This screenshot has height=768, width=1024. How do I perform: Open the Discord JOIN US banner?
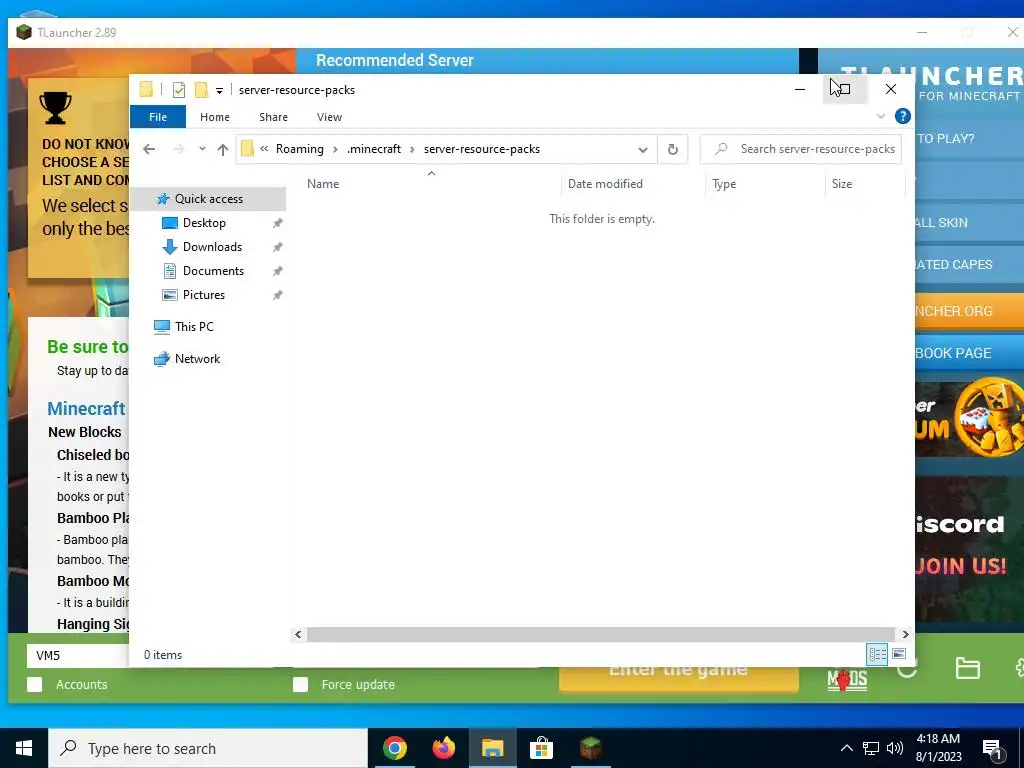(968, 549)
